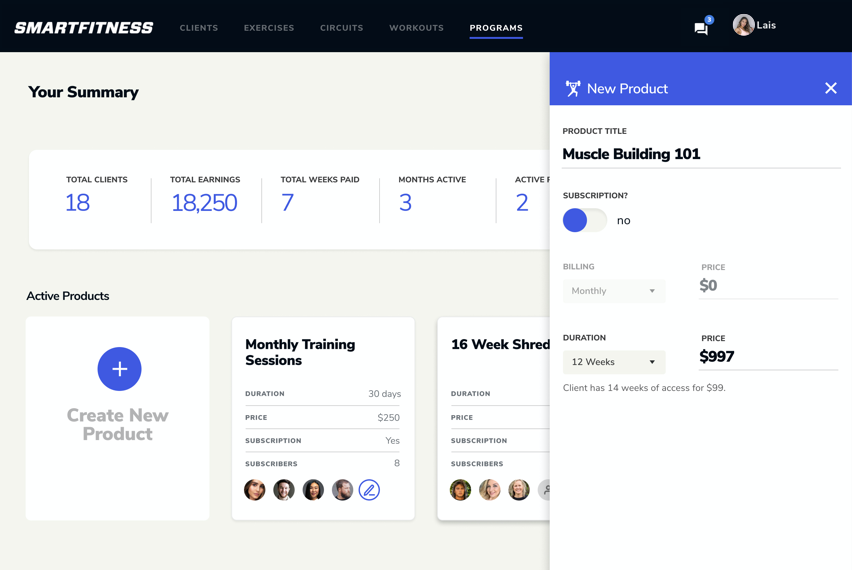Toggle the Subscription switch
The width and height of the screenshot is (852, 570).
(x=585, y=220)
